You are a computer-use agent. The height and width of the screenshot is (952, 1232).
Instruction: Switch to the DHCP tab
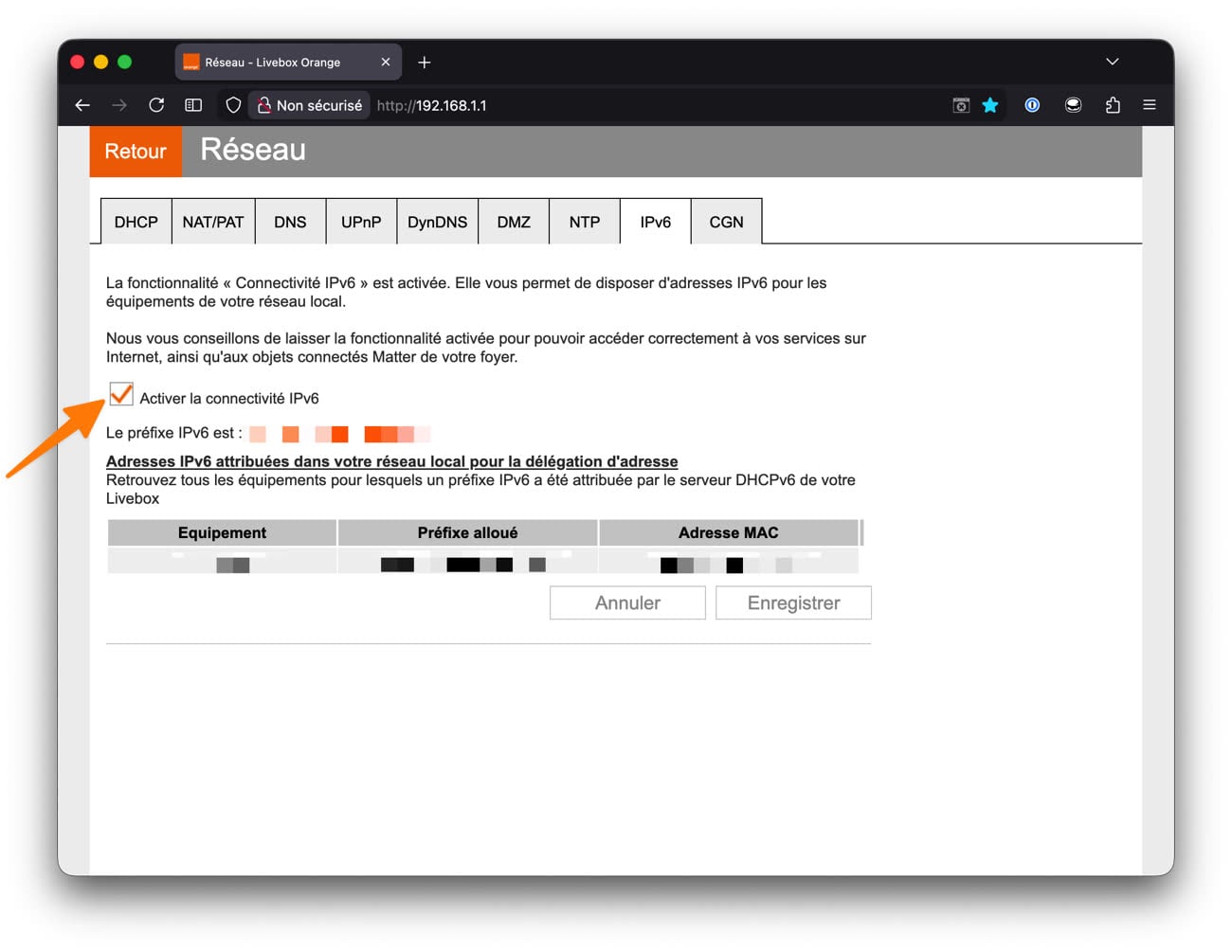coord(136,222)
